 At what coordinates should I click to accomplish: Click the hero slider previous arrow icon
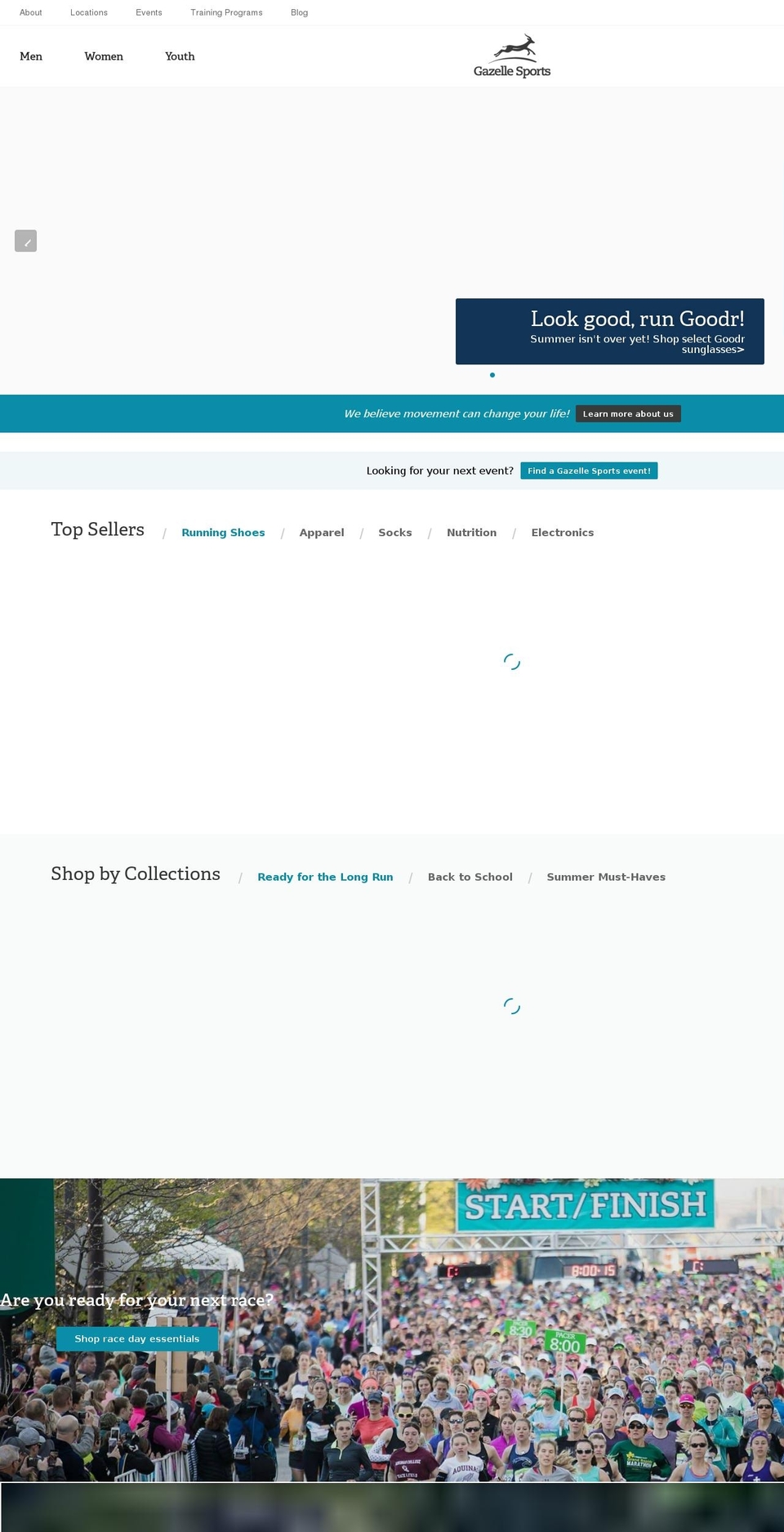pyautogui.click(x=25, y=241)
